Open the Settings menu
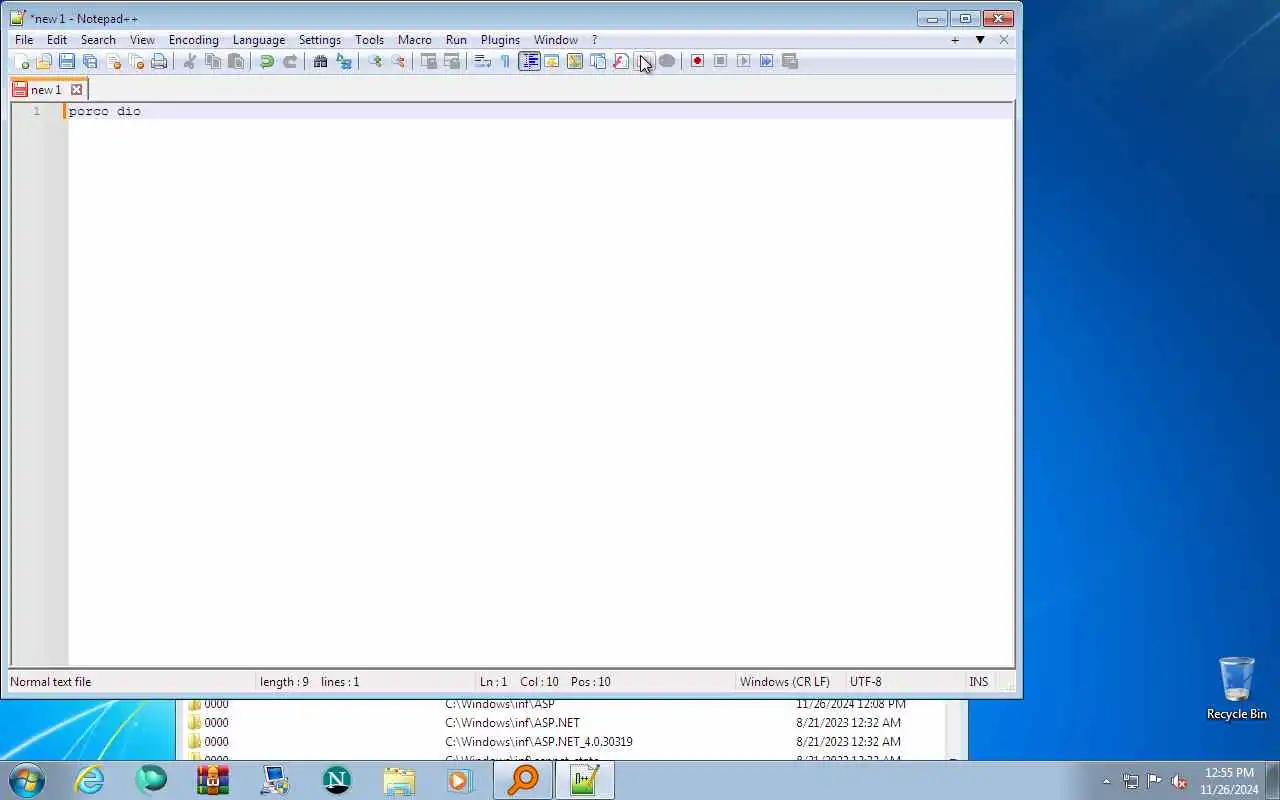 tap(320, 40)
